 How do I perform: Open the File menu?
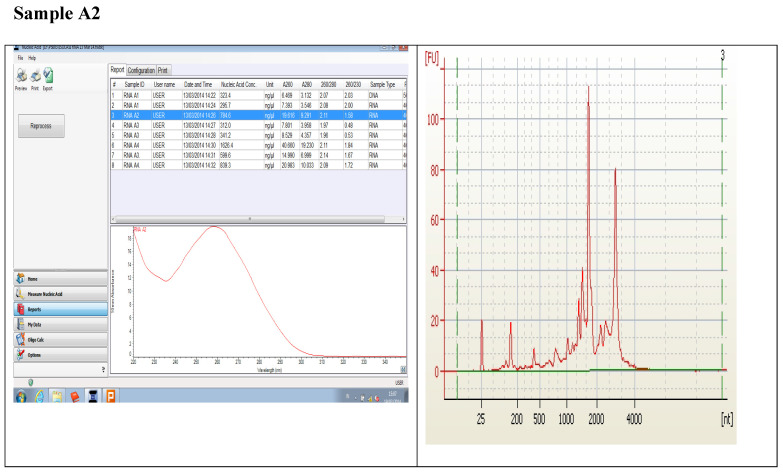(x=20, y=58)
